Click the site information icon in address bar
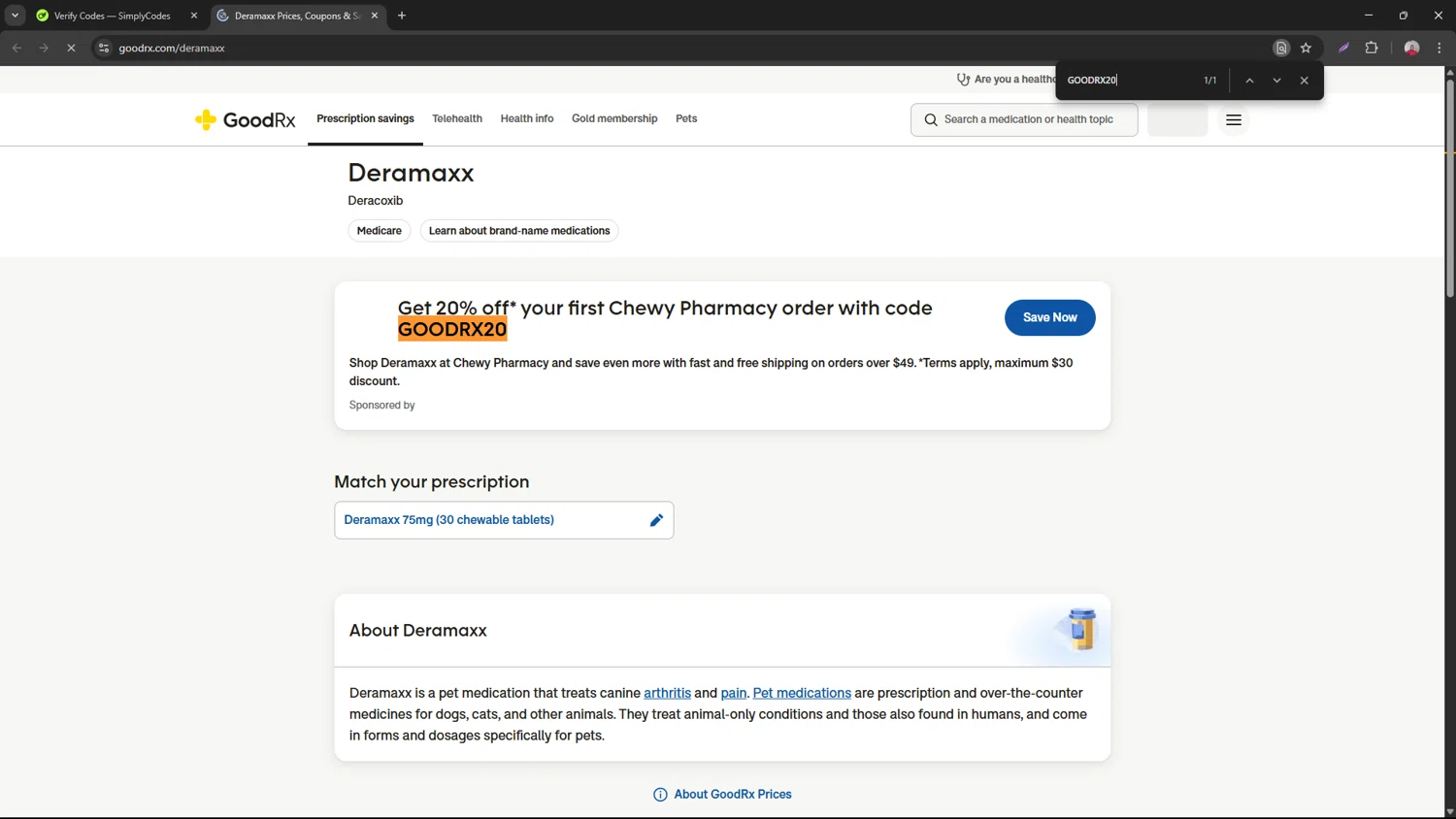 coord(104,48)
